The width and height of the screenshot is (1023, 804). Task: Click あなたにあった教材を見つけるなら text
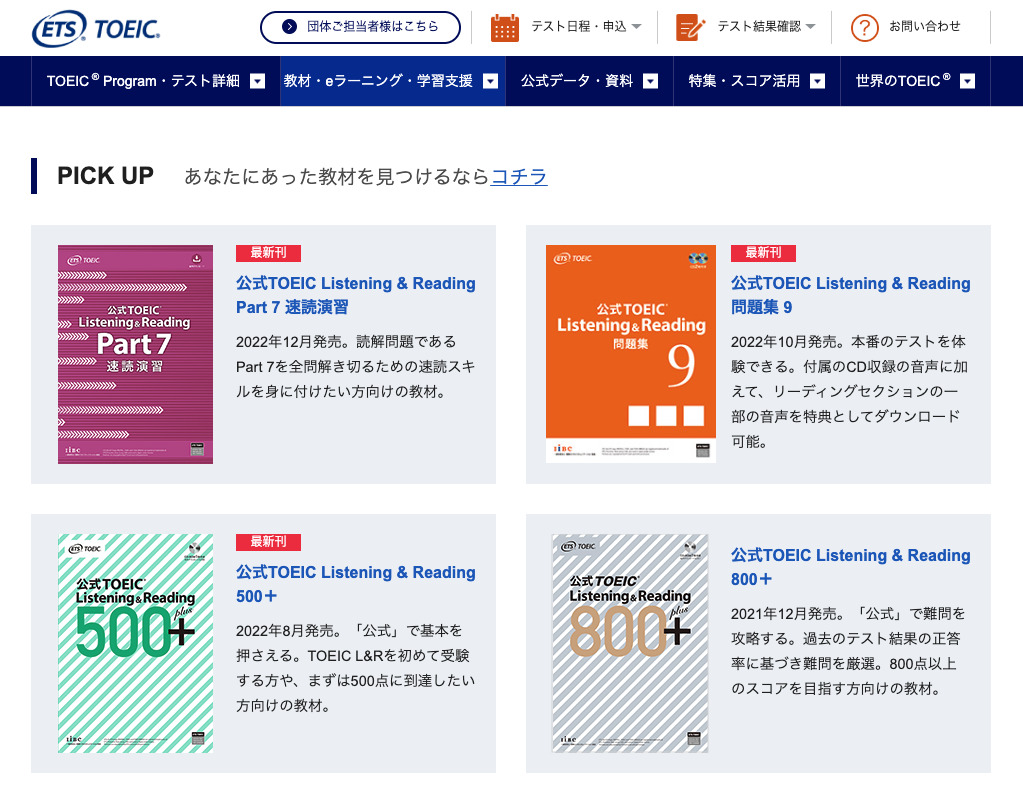click(x=336, y=176)
